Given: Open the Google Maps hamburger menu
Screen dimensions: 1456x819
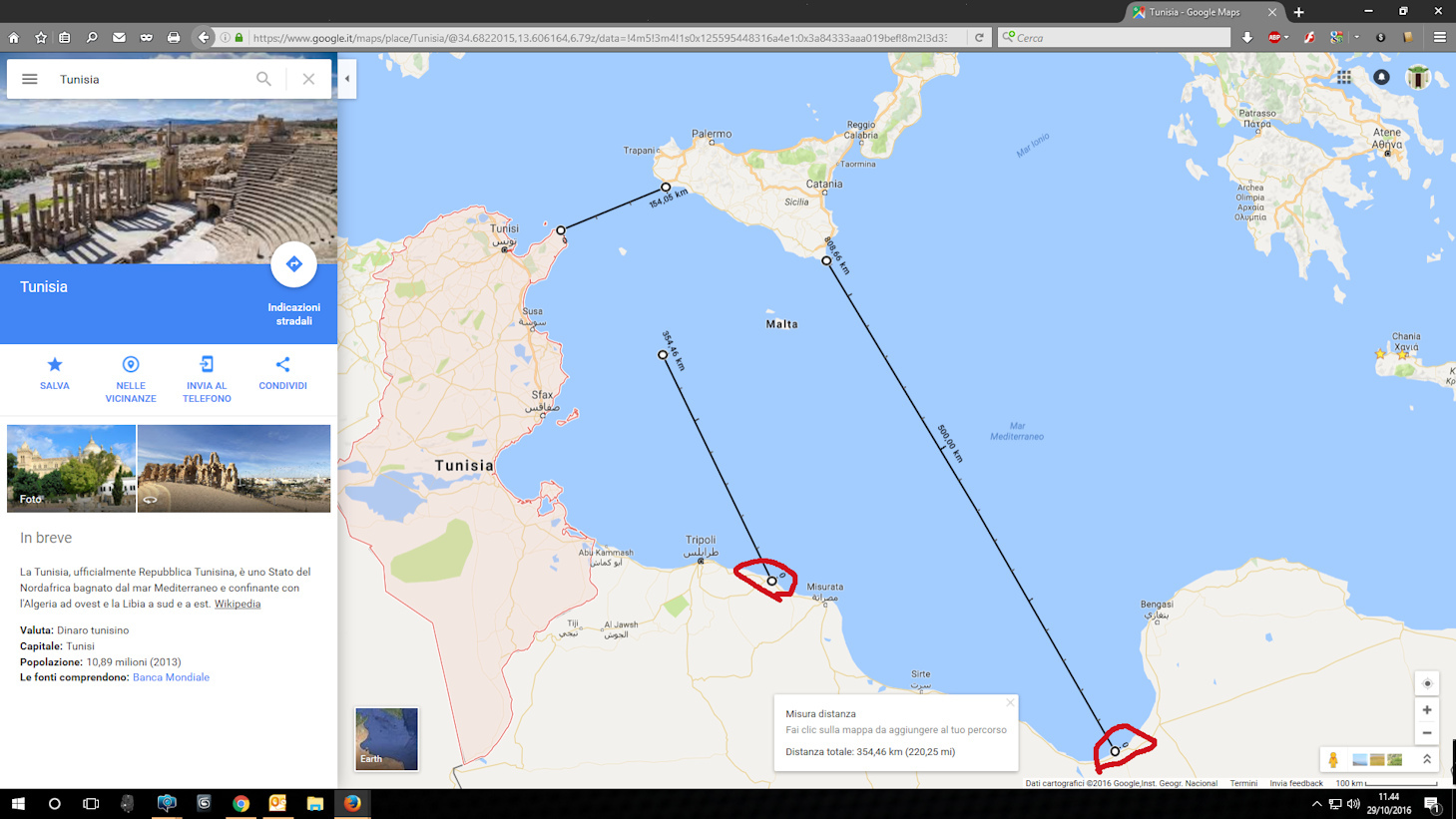Looking at the screenshot, I should coord(30,79).
